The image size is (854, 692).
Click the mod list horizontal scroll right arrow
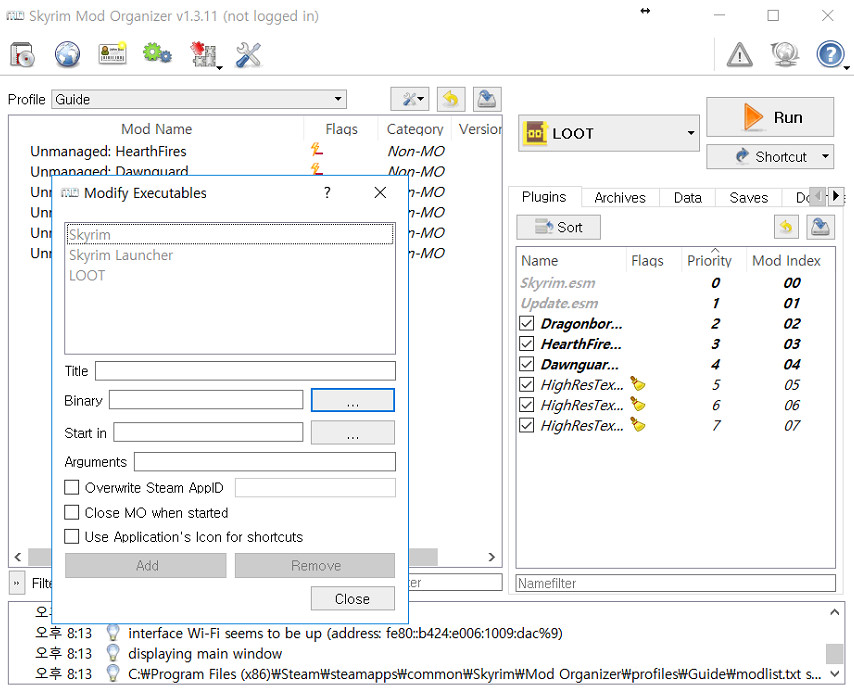pyautogui.click(x=492, y=557)
